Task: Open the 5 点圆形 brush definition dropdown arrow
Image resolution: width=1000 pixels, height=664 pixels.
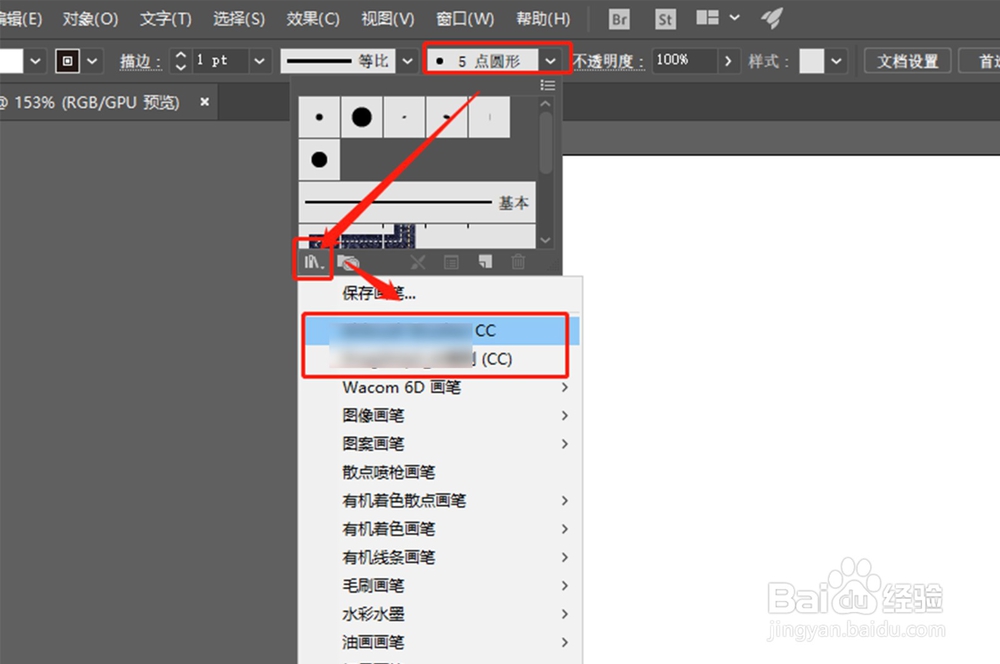Action: click(x=550, y=61)
